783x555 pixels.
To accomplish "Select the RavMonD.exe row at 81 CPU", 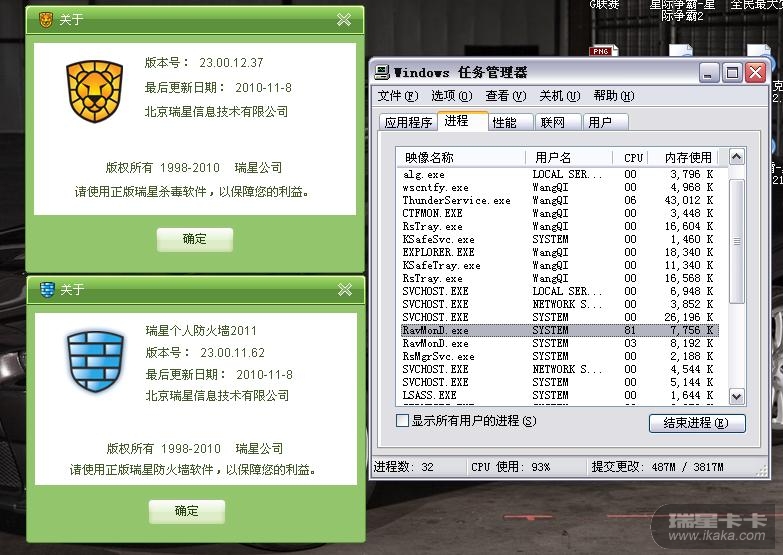I will point(559,330).
